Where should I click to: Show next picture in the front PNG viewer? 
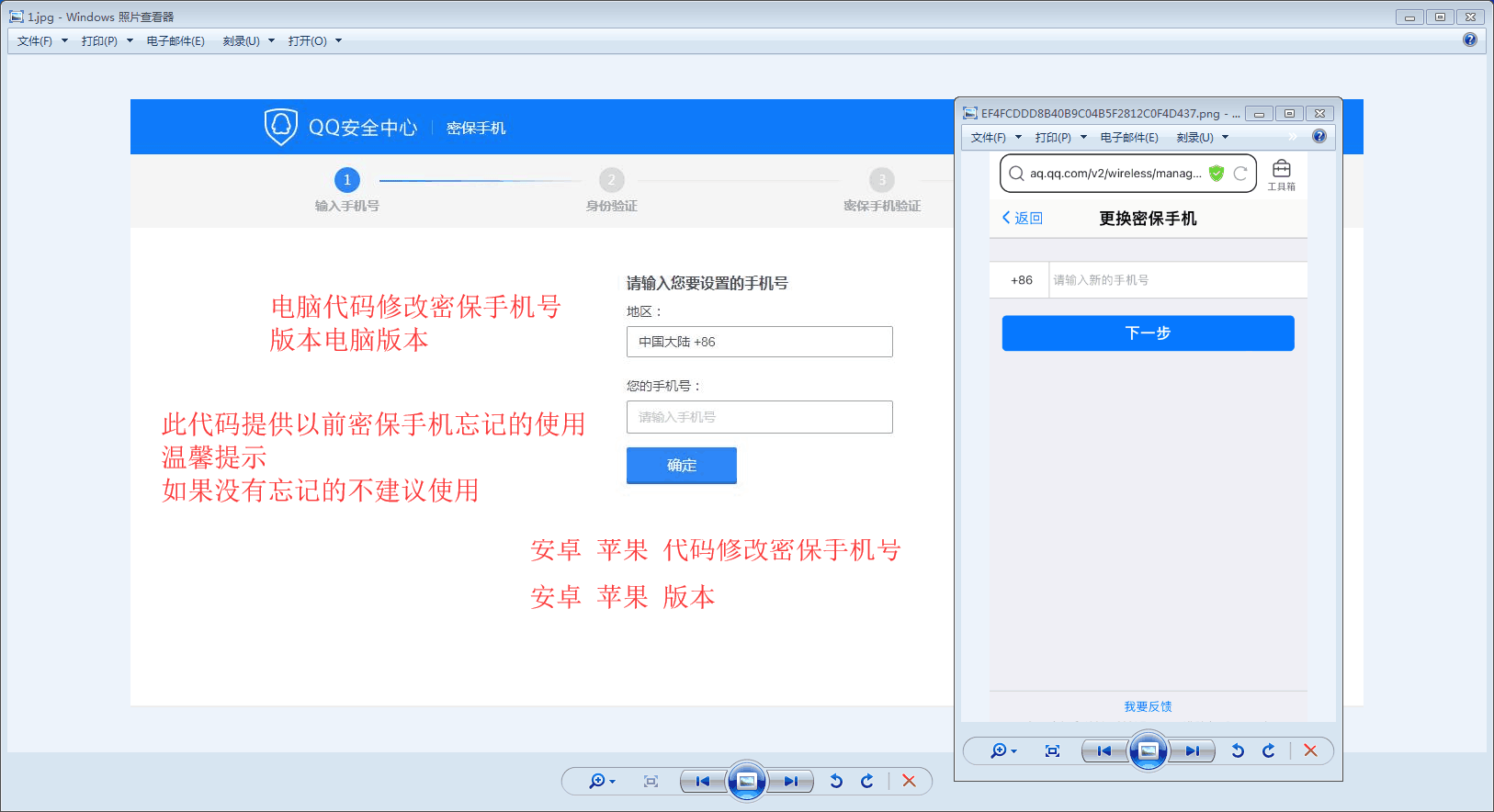tap(1193, 751)
